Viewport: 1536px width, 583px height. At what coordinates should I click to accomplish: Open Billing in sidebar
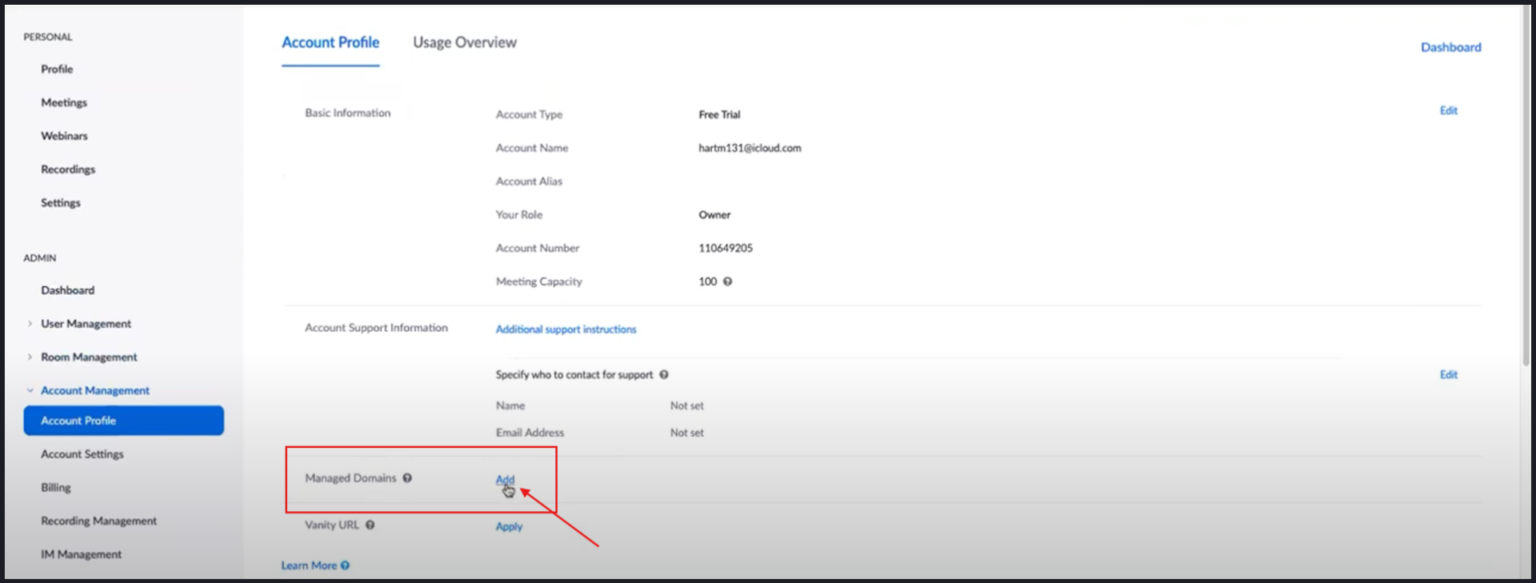click(56, 488)
